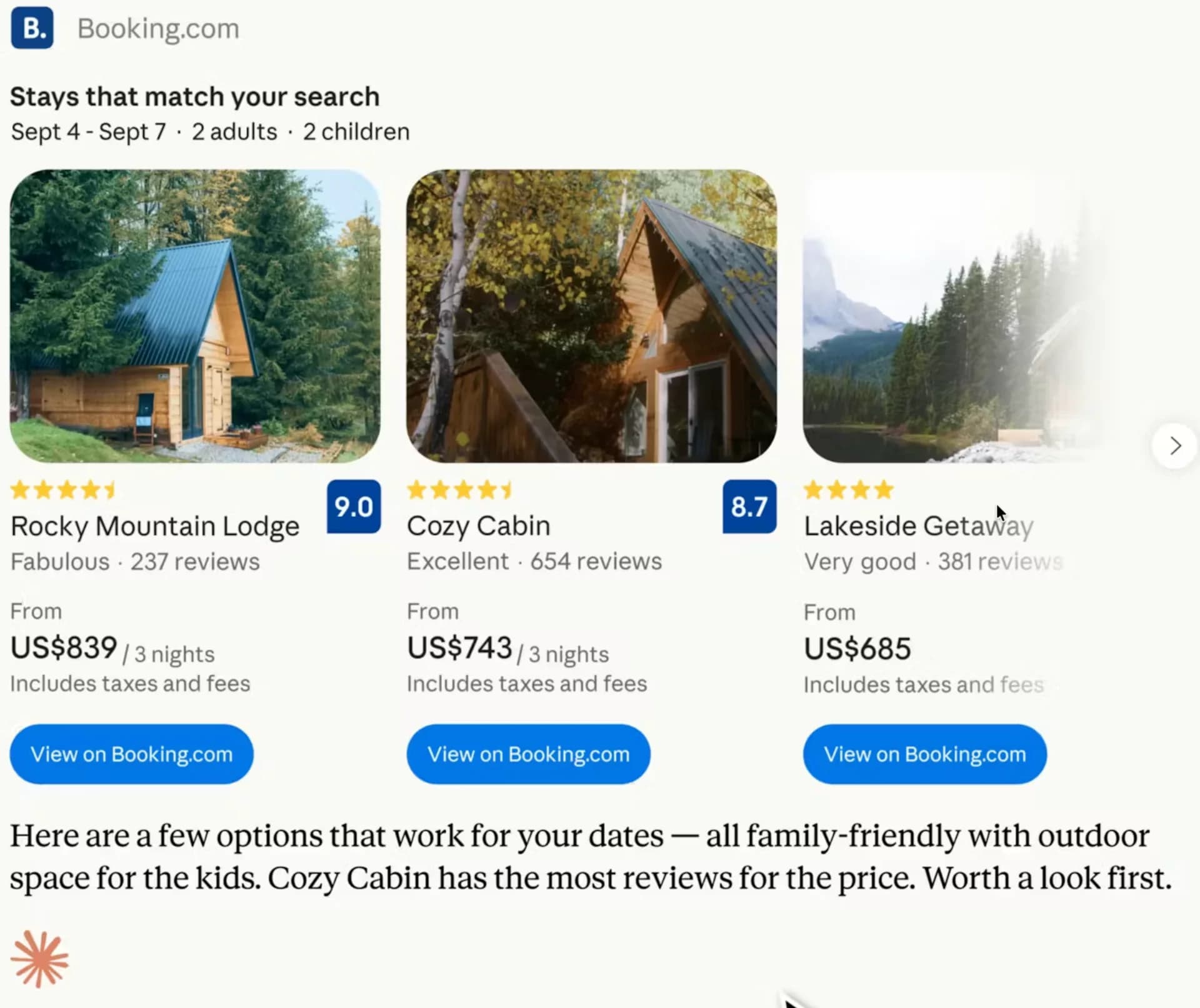Click Lakeside Getaway four-star rating
The height and width of the screenshot is (1008, 1200).
[x=849, y=490]
